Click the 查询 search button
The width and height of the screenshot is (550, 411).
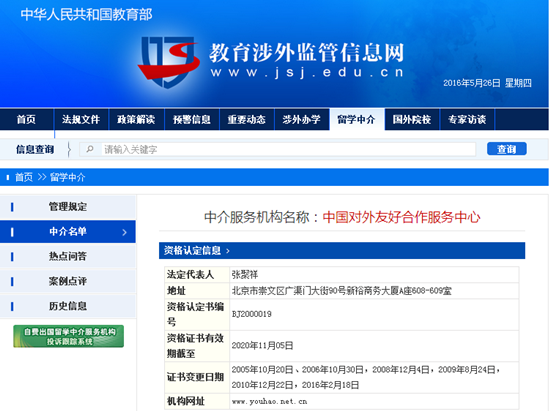point(507,149)
